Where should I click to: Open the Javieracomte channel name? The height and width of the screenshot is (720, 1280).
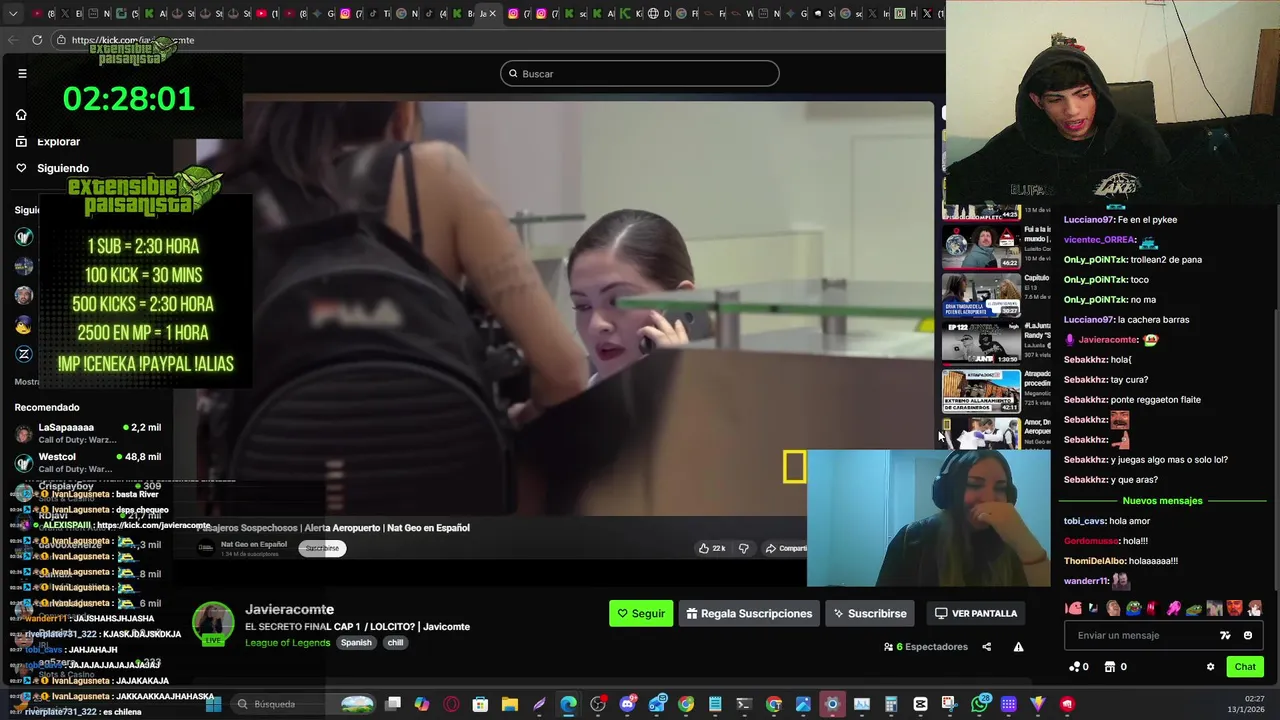[x=290, y=609]
